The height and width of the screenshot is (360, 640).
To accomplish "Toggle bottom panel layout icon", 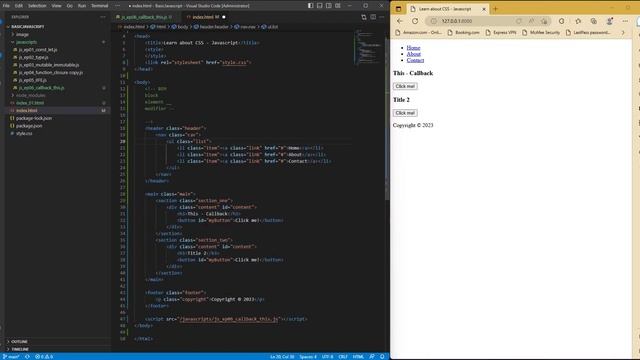I will click(x=320, y=6).
